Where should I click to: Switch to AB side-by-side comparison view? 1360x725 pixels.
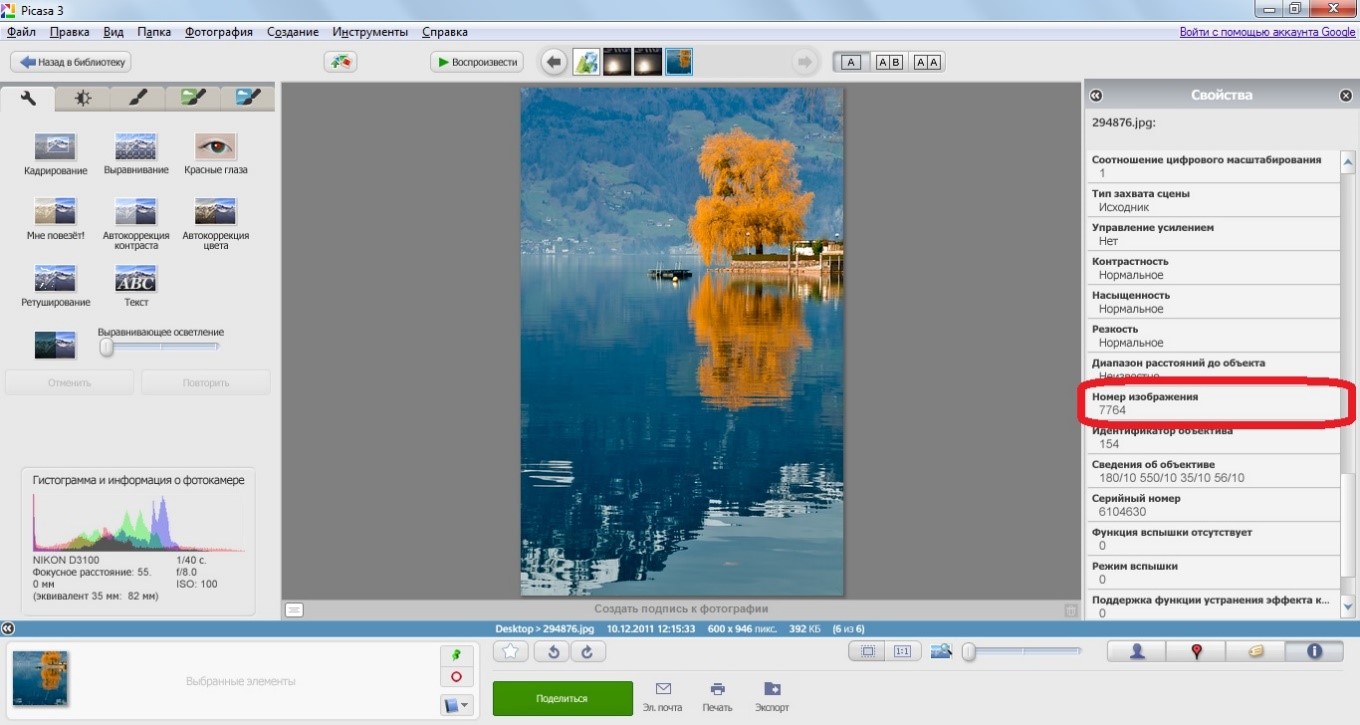pyautogui.click(x=890, y=61)
